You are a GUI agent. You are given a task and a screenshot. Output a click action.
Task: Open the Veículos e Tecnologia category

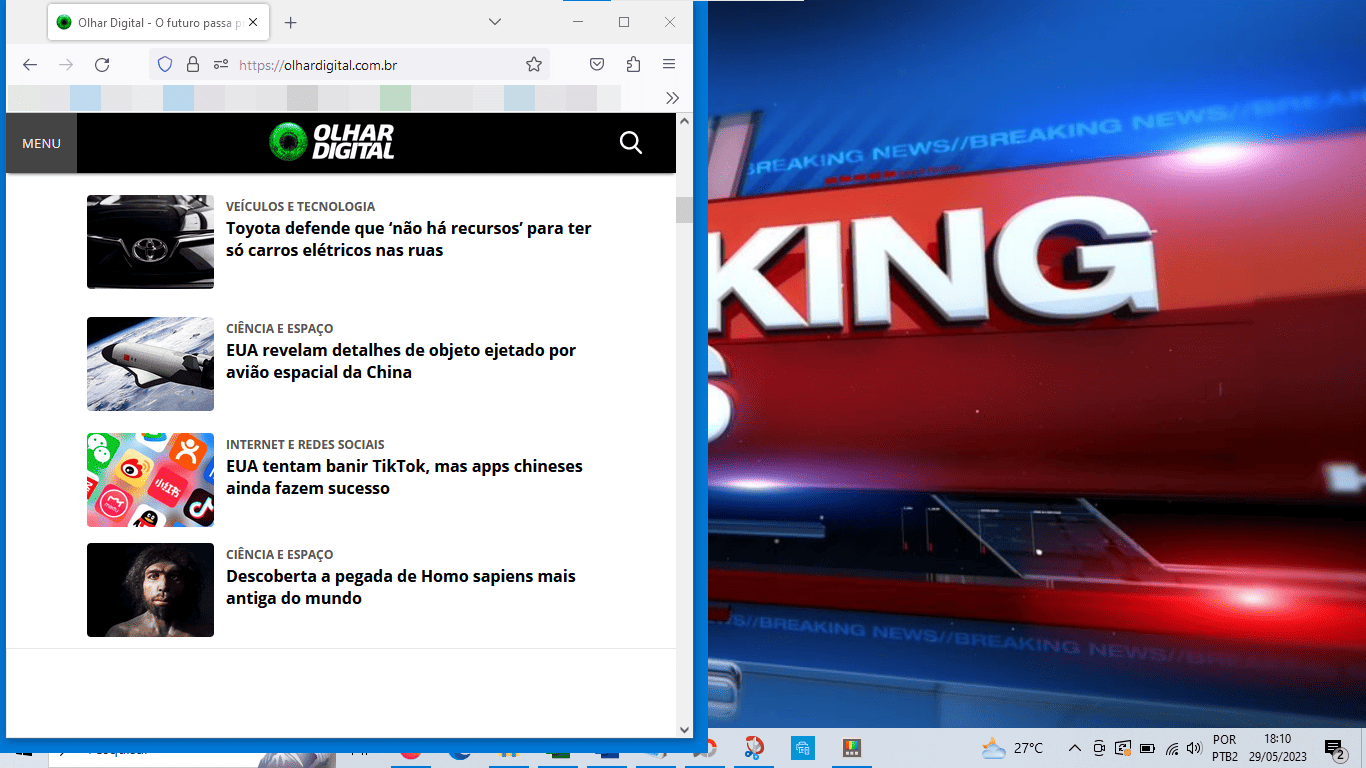click(x=300, y=206)
